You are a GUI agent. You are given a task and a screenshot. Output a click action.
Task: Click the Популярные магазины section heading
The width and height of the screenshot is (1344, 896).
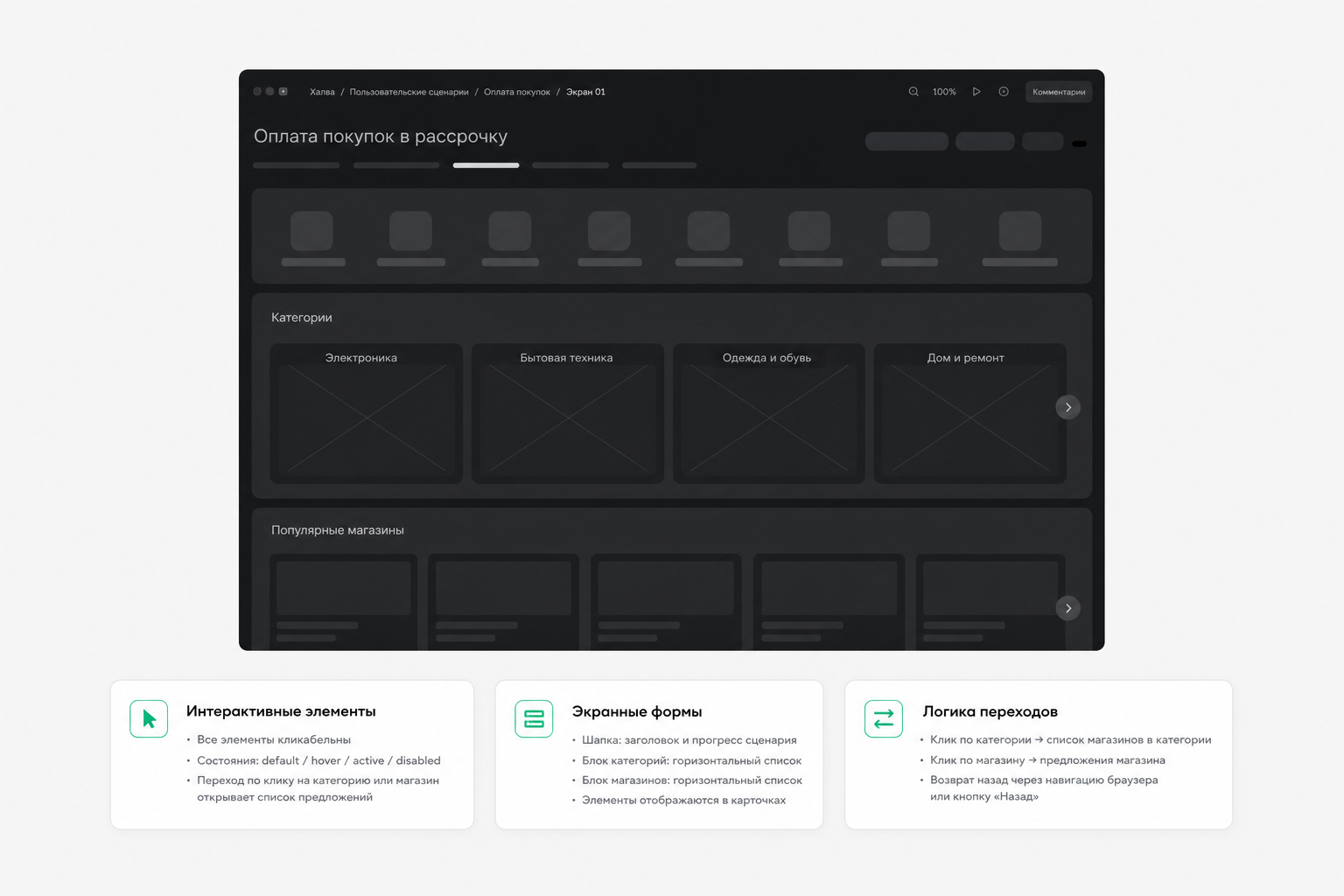tap(338, 530)
